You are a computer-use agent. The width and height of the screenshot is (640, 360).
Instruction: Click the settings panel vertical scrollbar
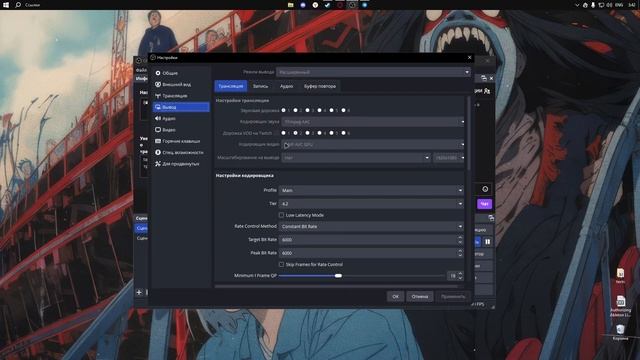tap(469, 133)
